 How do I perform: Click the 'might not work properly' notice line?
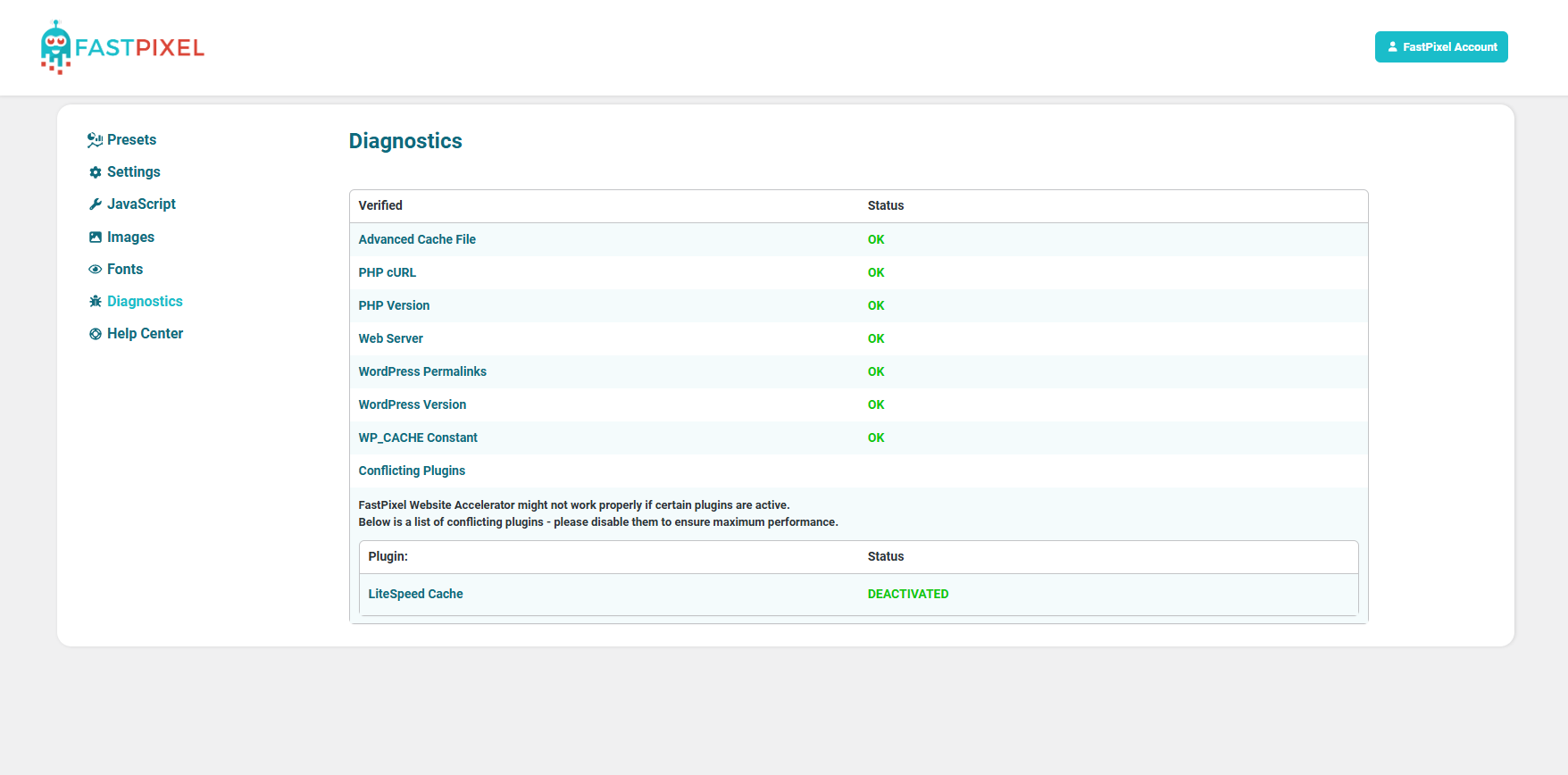pyautogui.click(x=574, y=504)
